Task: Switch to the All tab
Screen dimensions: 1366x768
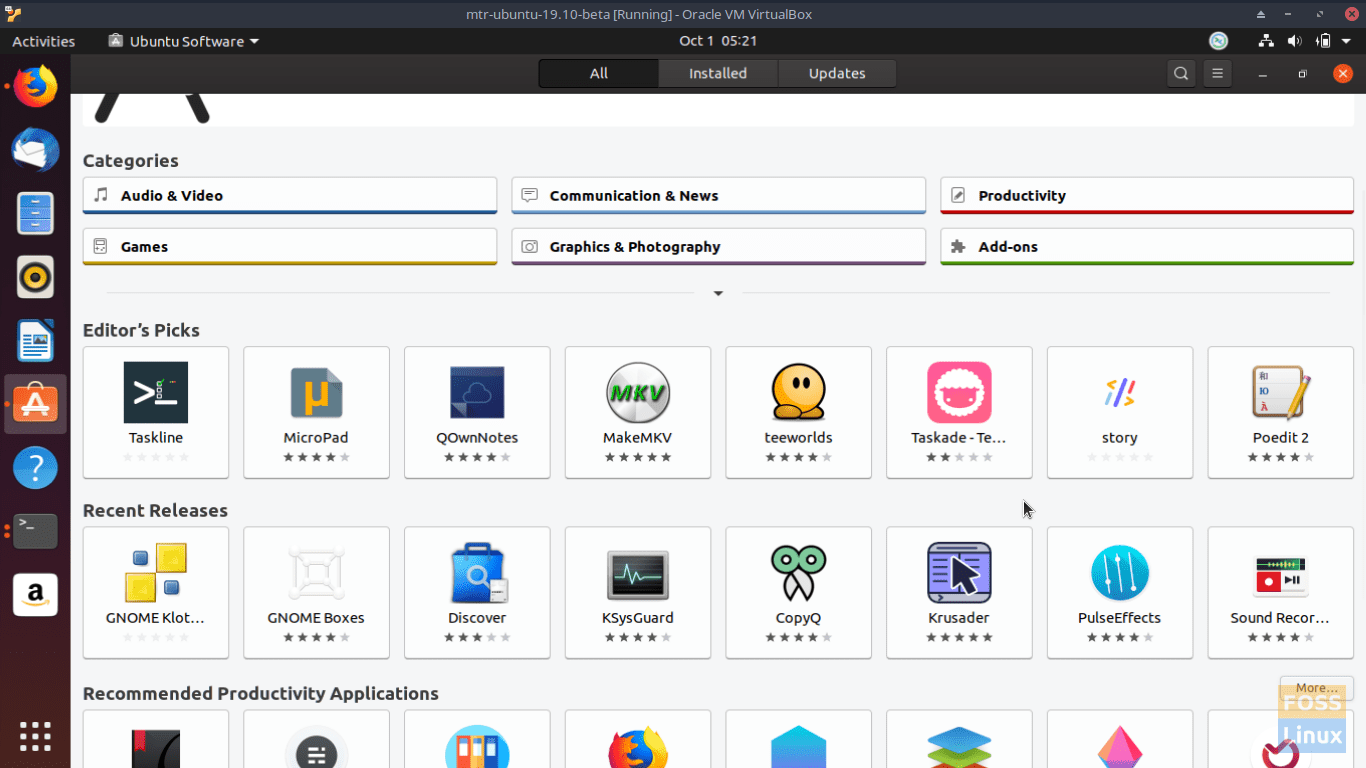Action: click(599, 73)
